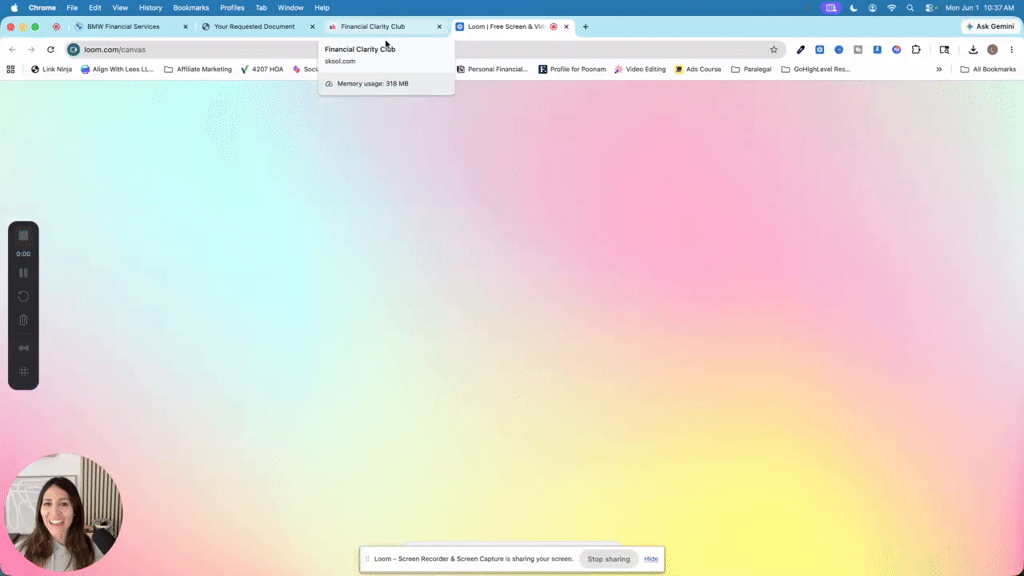Click the bottom icon in the Loom control bar
The image size is (1024, 576).
coord(24,371)
